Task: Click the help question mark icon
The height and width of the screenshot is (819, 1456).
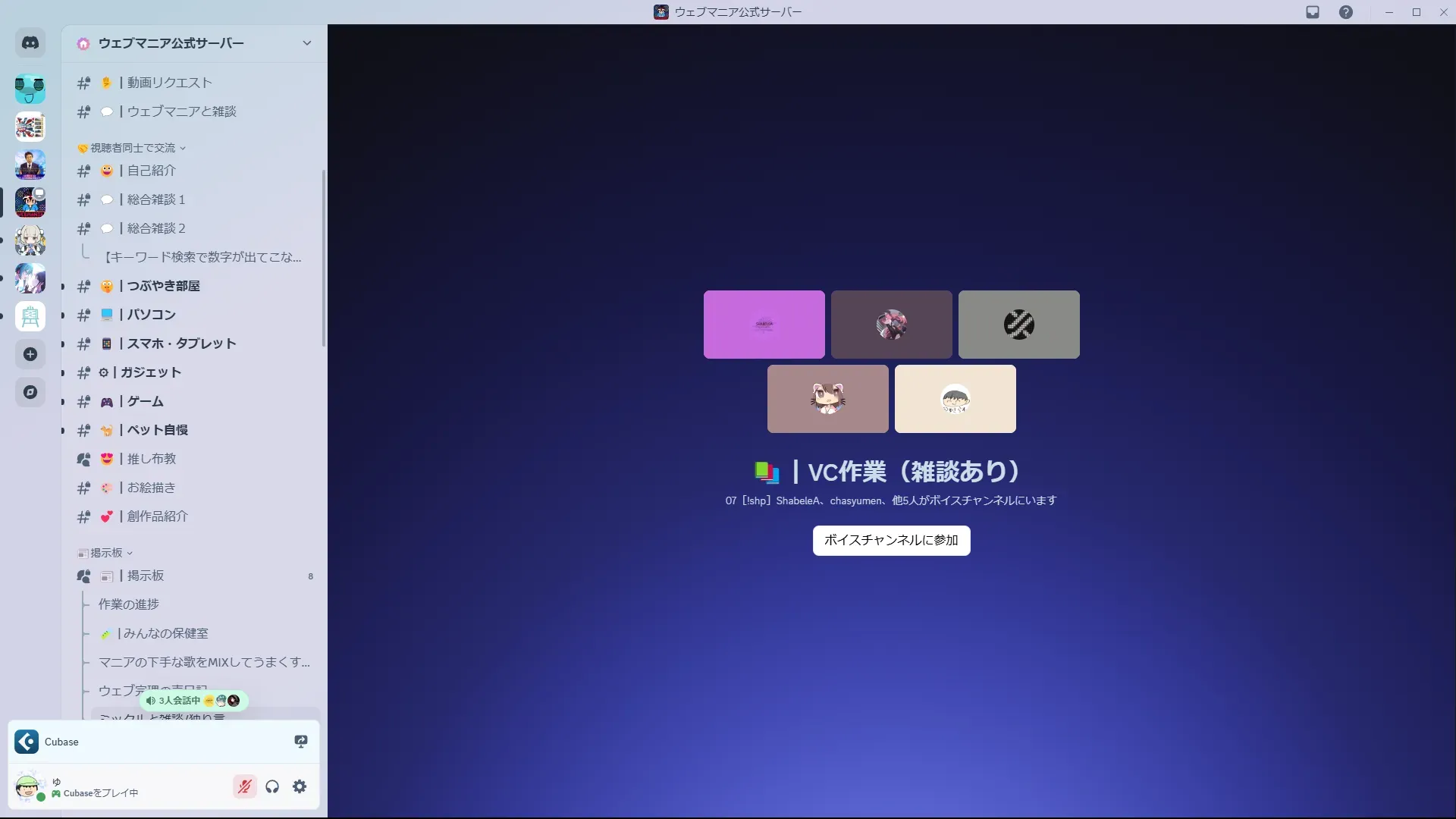Action: 1345,12
